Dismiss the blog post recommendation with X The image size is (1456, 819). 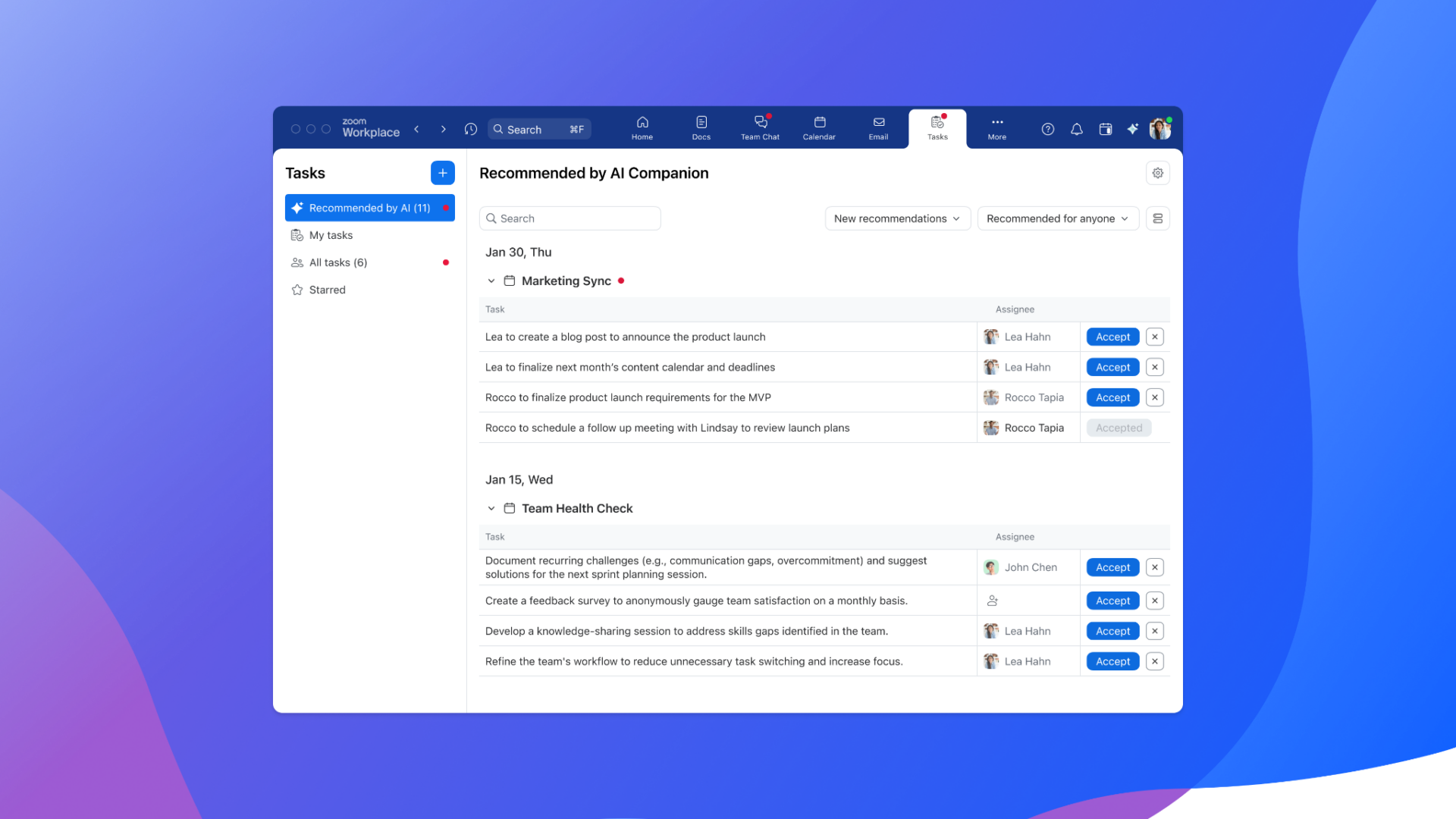point(1154,337)
